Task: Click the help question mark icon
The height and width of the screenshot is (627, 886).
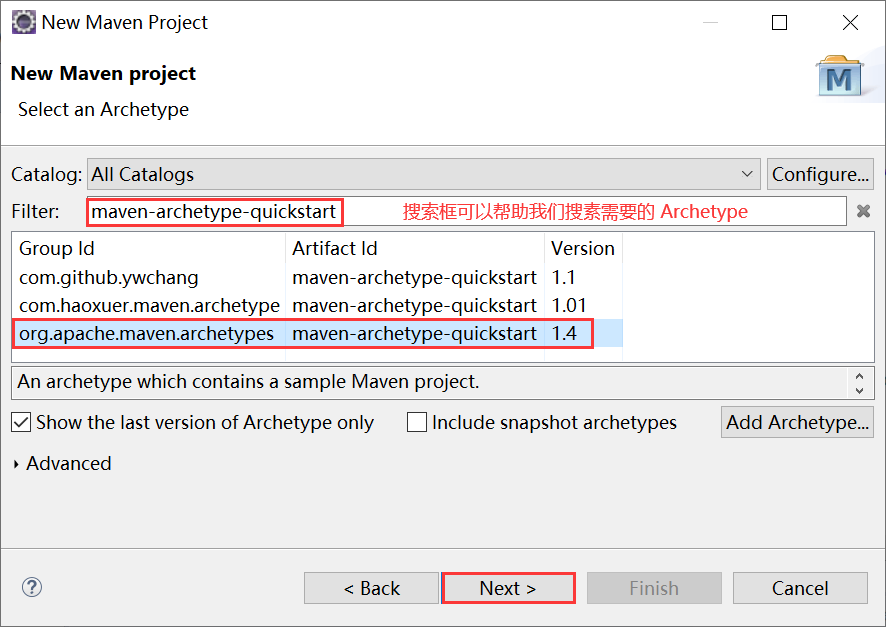Action: (x=31, y=587)
